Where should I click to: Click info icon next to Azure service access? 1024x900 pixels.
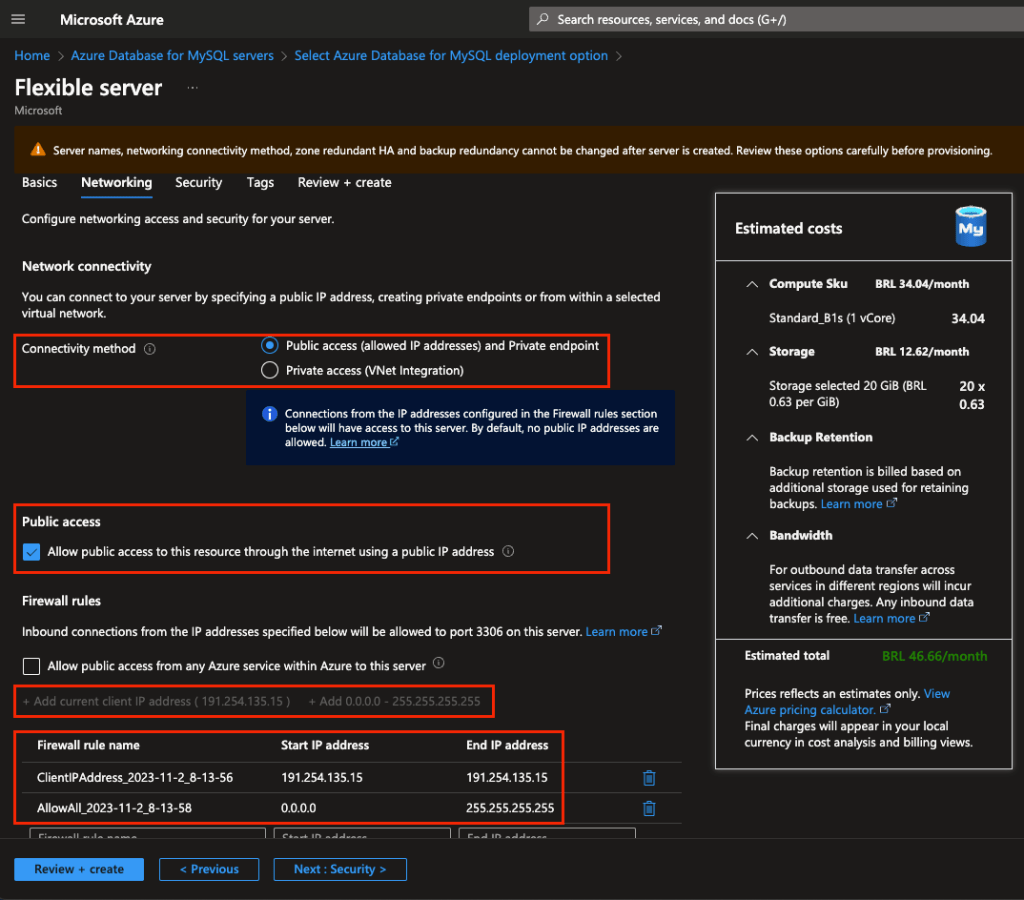[439, 664]
